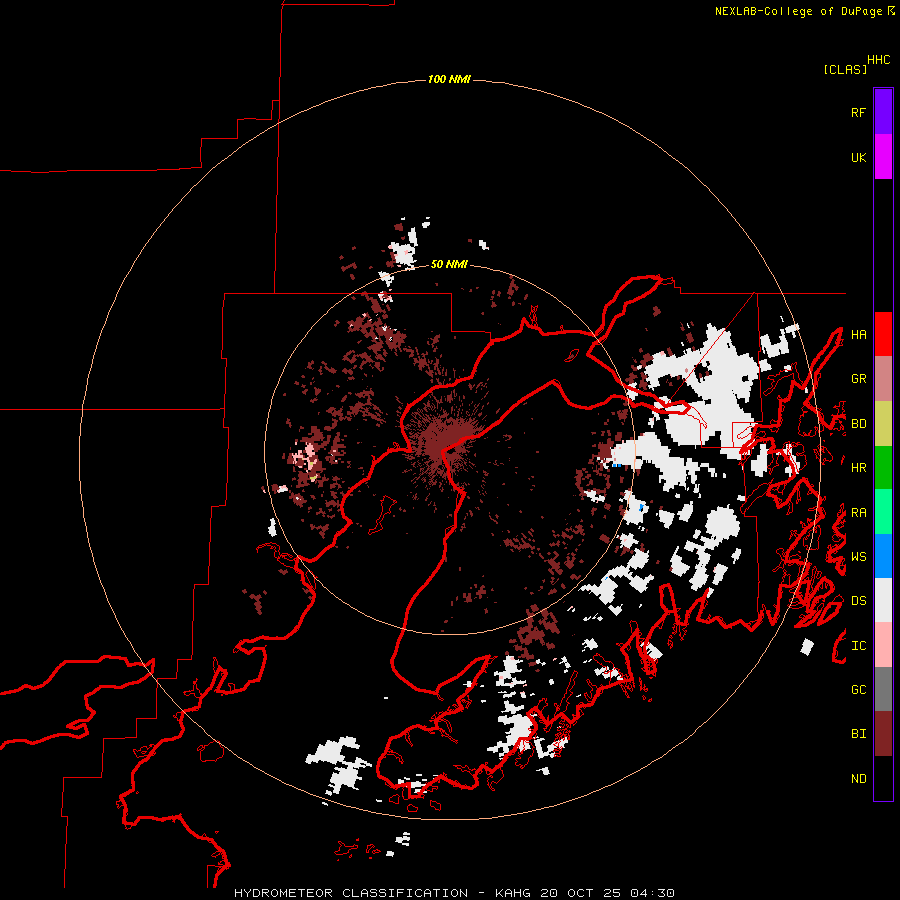900x900 pixels.
Task: Click the HR legend label
Action: (x=858, y=468)
